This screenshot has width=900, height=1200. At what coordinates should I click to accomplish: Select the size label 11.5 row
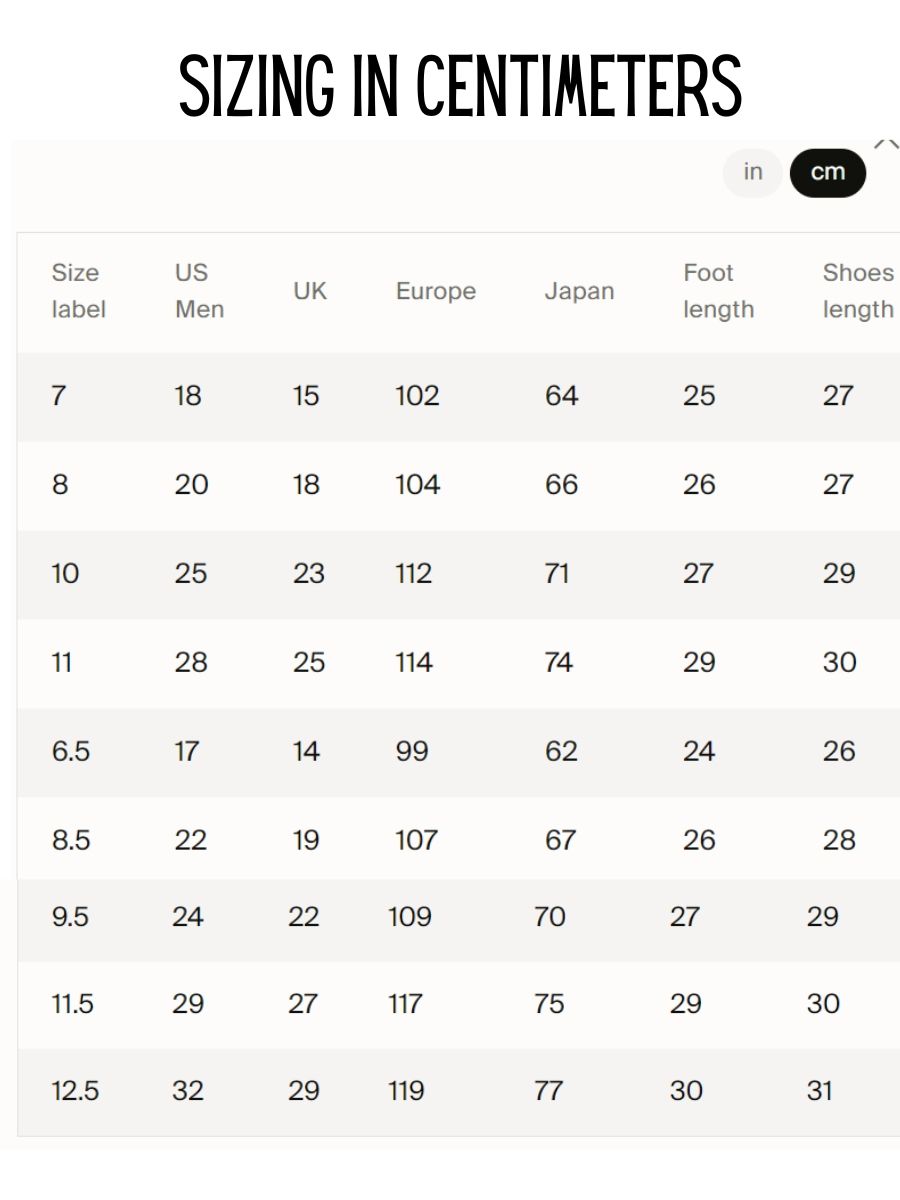pyautogui.click(x=458, y=1004)
